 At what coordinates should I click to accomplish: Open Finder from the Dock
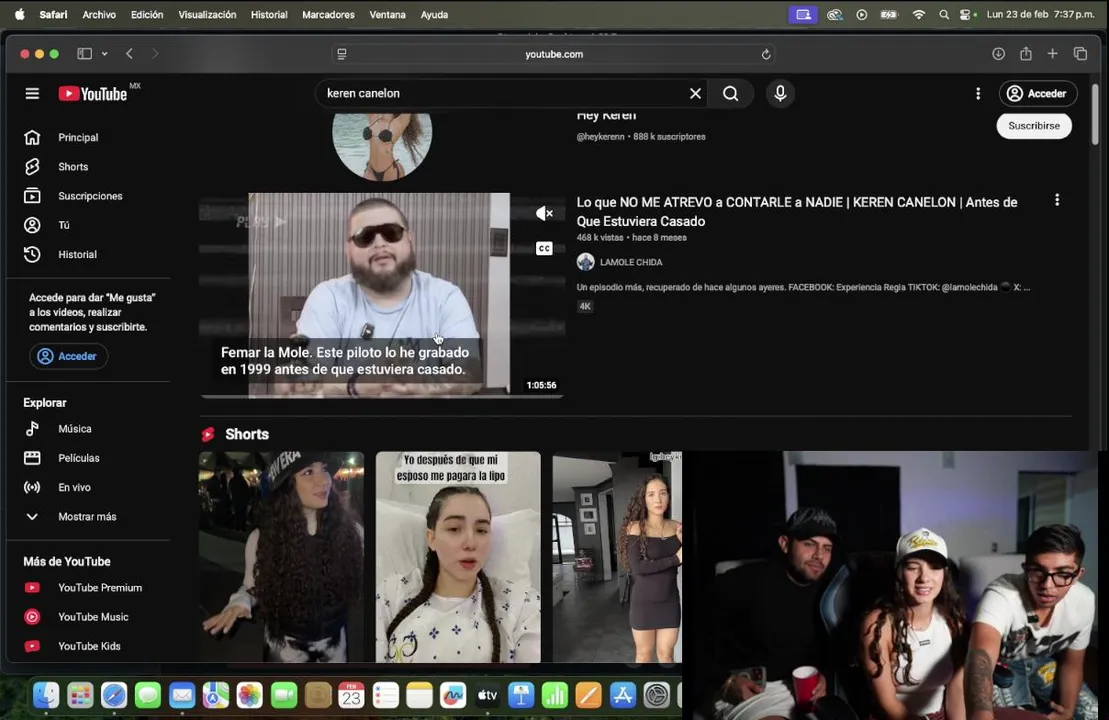[46, 696]
